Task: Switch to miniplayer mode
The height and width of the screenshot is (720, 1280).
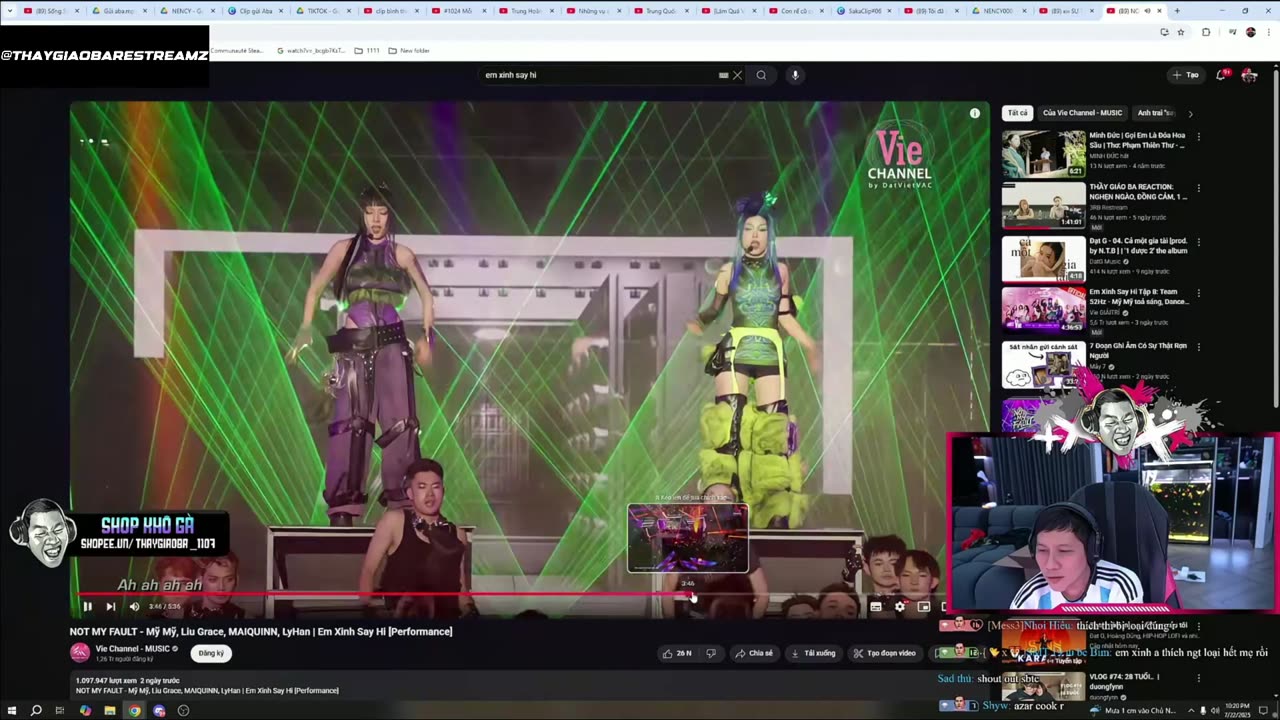Action: point(924,606)
